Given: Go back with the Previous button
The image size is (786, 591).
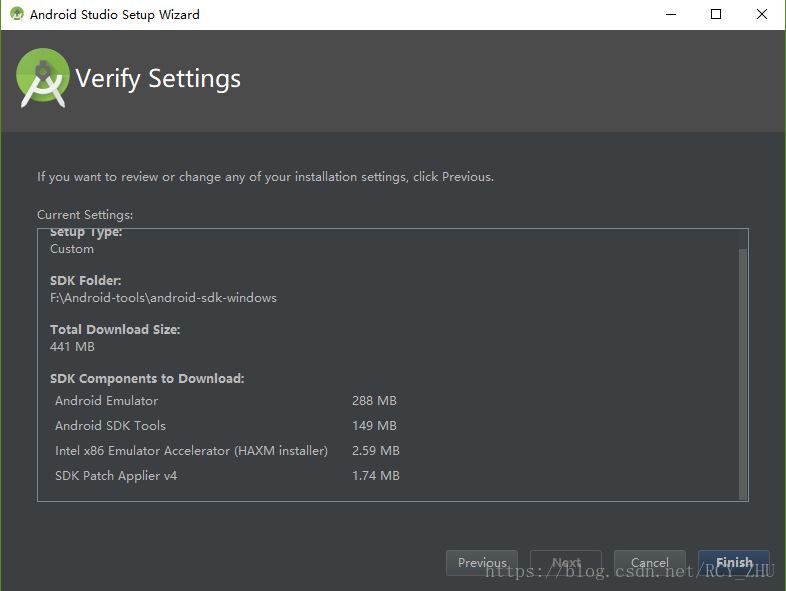Looking at the screenshot, I should [x=482, y=562].
